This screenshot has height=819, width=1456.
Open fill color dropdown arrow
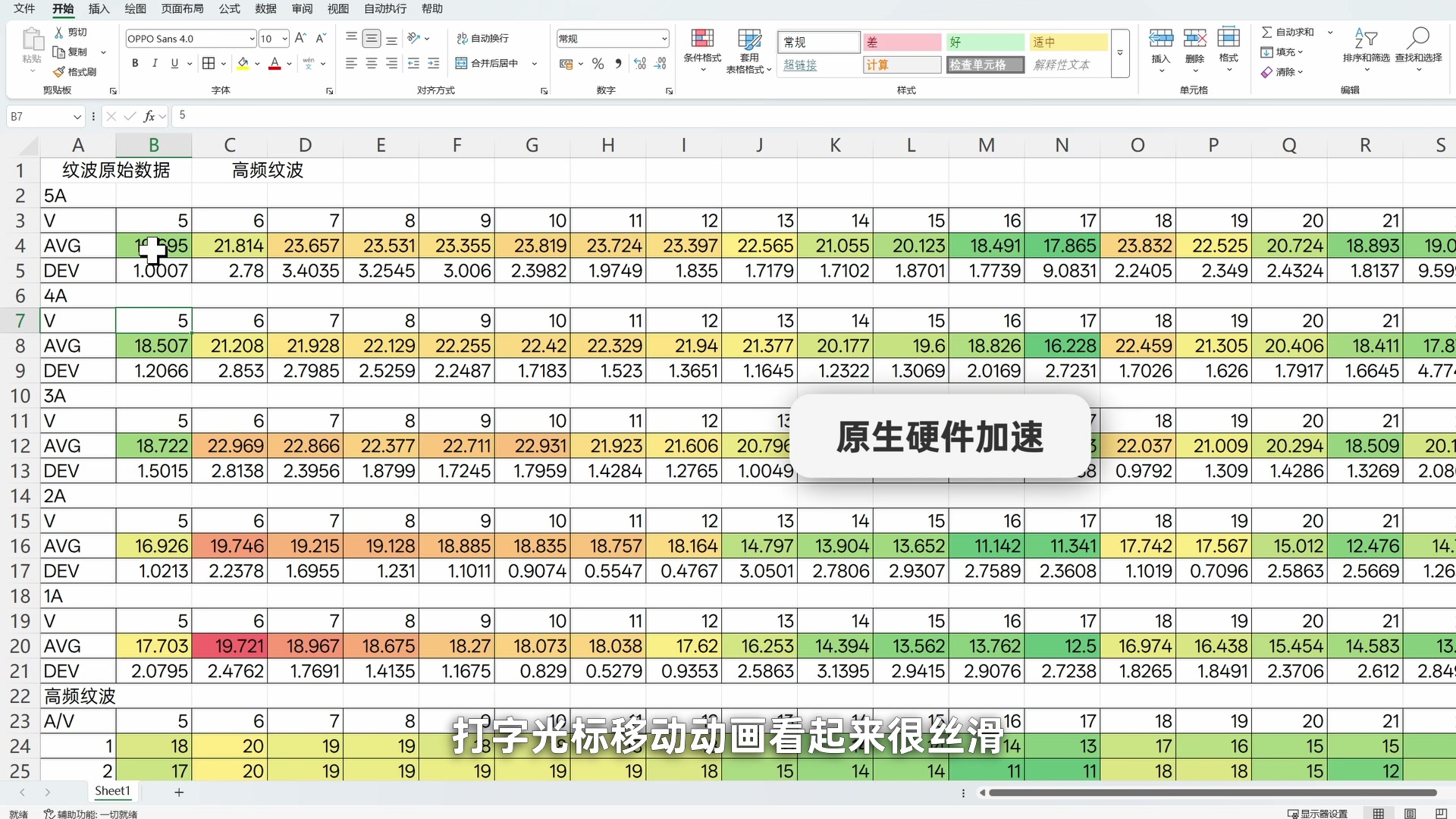click(x=257, y=64)
